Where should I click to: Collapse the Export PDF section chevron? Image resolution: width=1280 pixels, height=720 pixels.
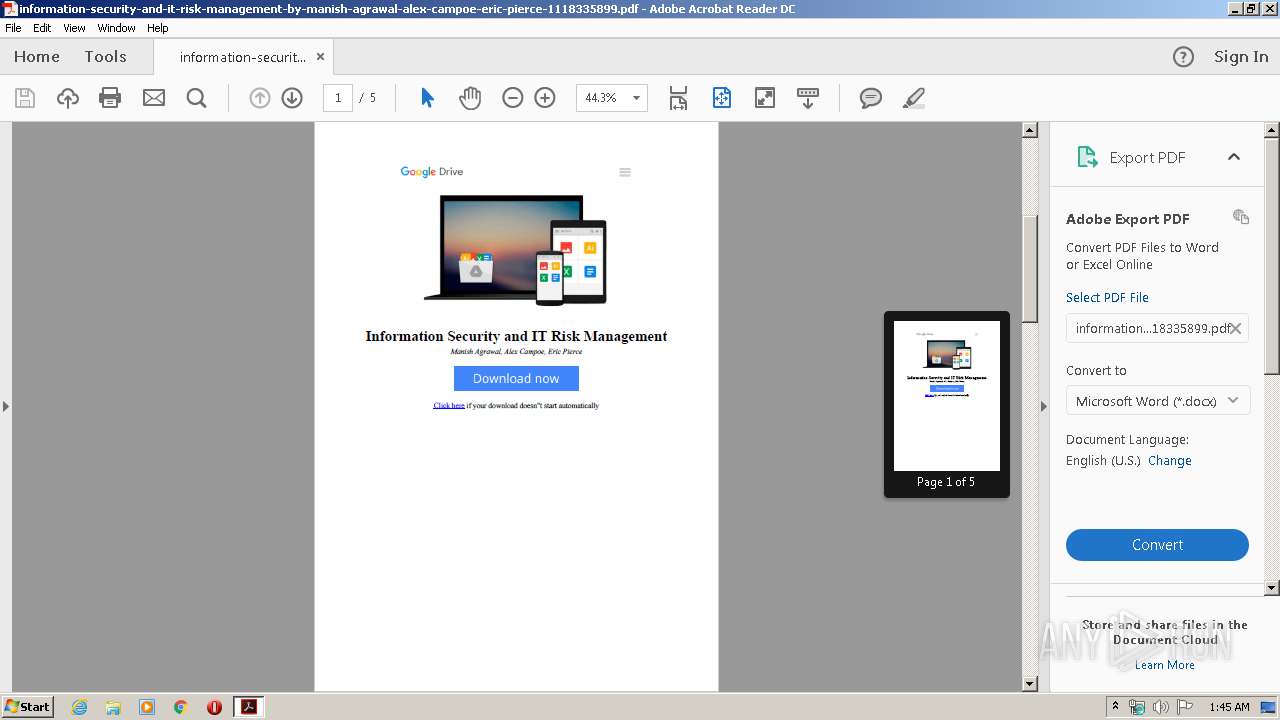(1234, 157)
